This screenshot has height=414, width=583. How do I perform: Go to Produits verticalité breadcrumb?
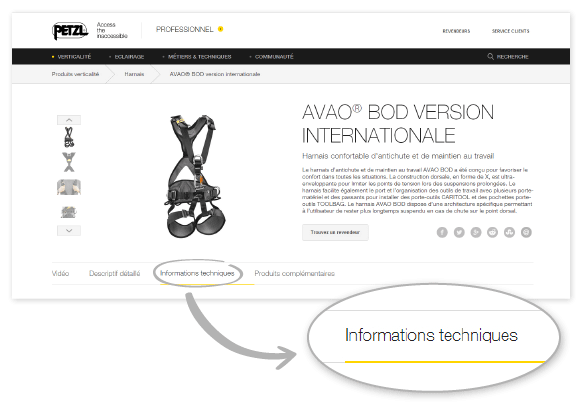coord(75,74)
